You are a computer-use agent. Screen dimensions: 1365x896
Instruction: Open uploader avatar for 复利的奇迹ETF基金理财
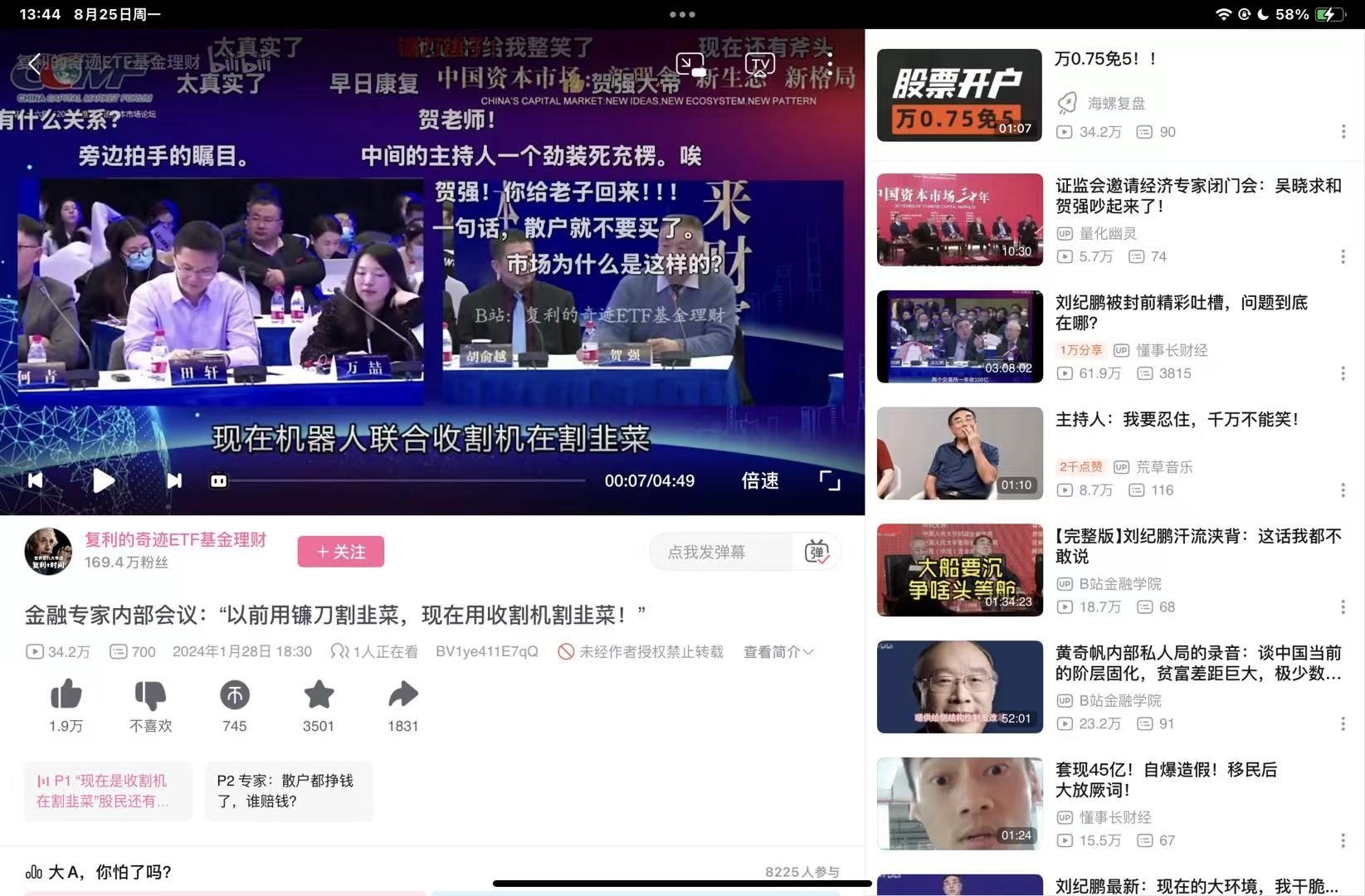click(48, 551)
